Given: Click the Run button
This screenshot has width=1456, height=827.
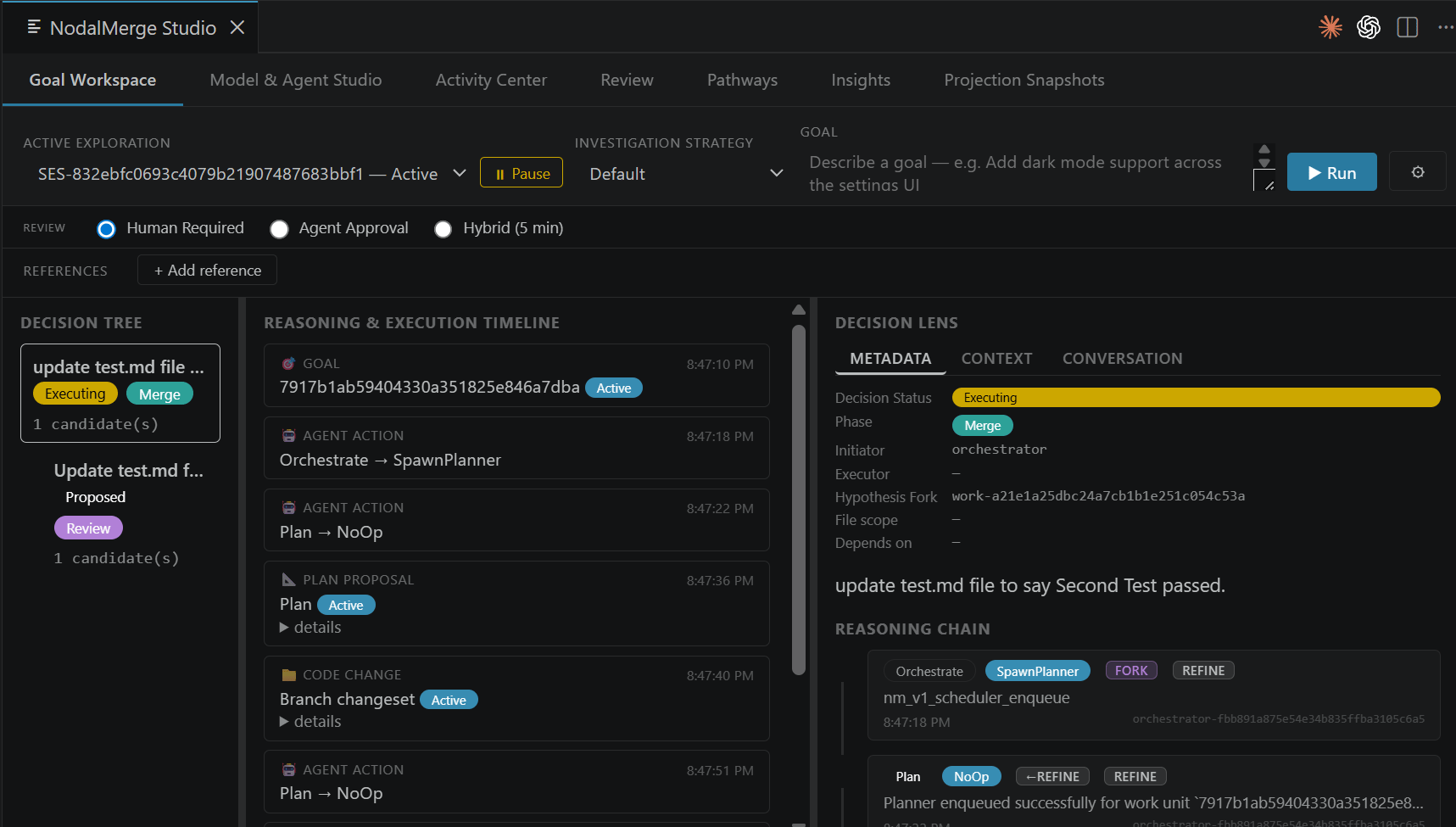Looking at the screenshot, I should 1331,172.
